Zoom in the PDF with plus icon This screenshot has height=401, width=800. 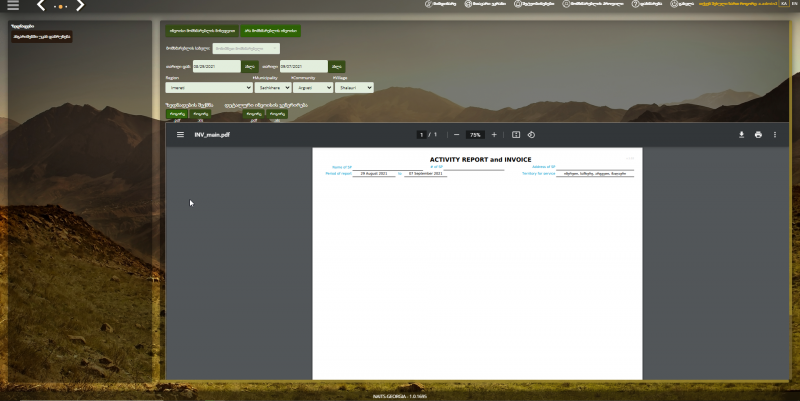pos(494,135)
